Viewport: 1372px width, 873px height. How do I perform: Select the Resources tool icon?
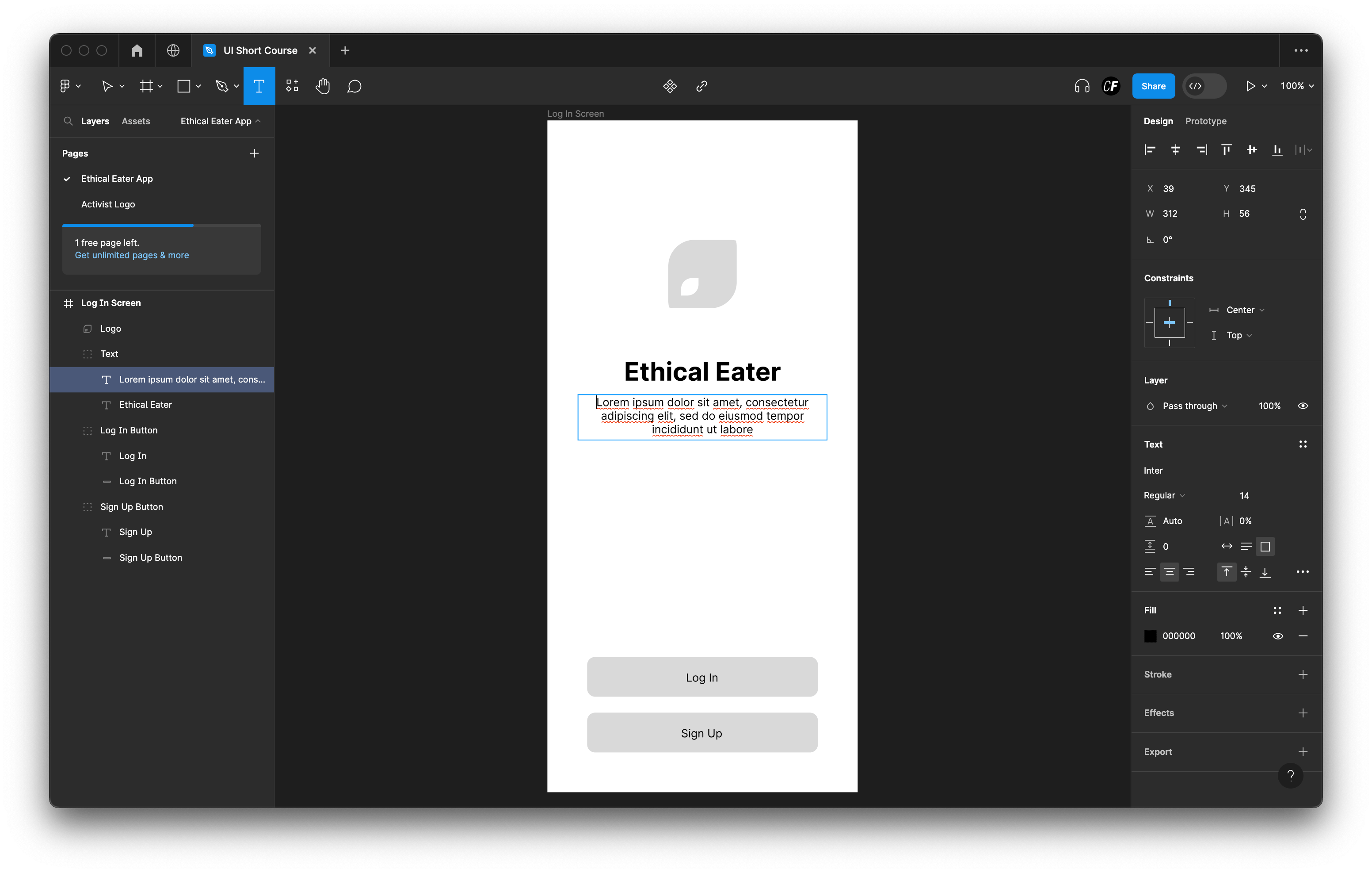pyautogui.click(x=292, y=86)
